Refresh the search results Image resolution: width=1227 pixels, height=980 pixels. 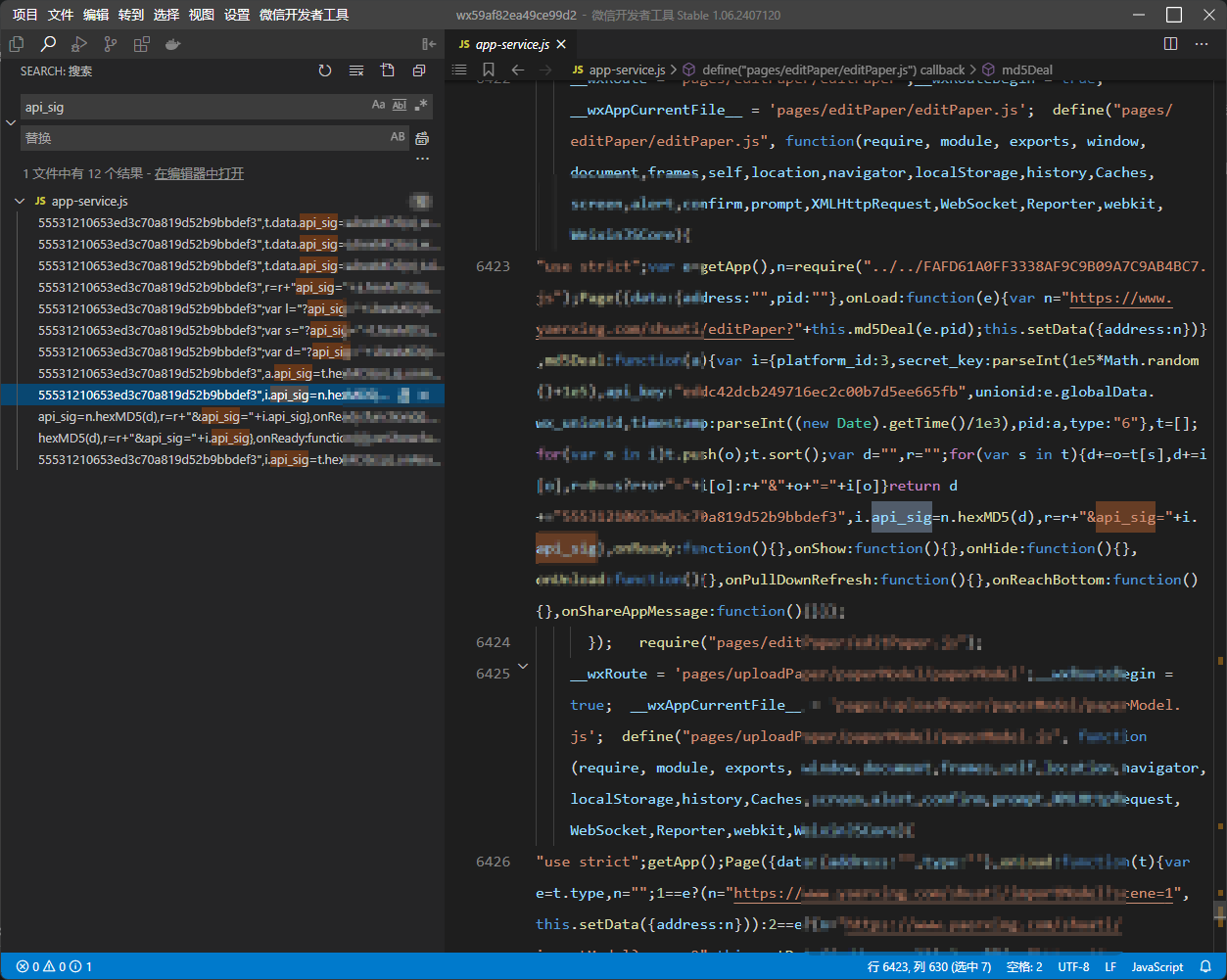click(325, 70)
